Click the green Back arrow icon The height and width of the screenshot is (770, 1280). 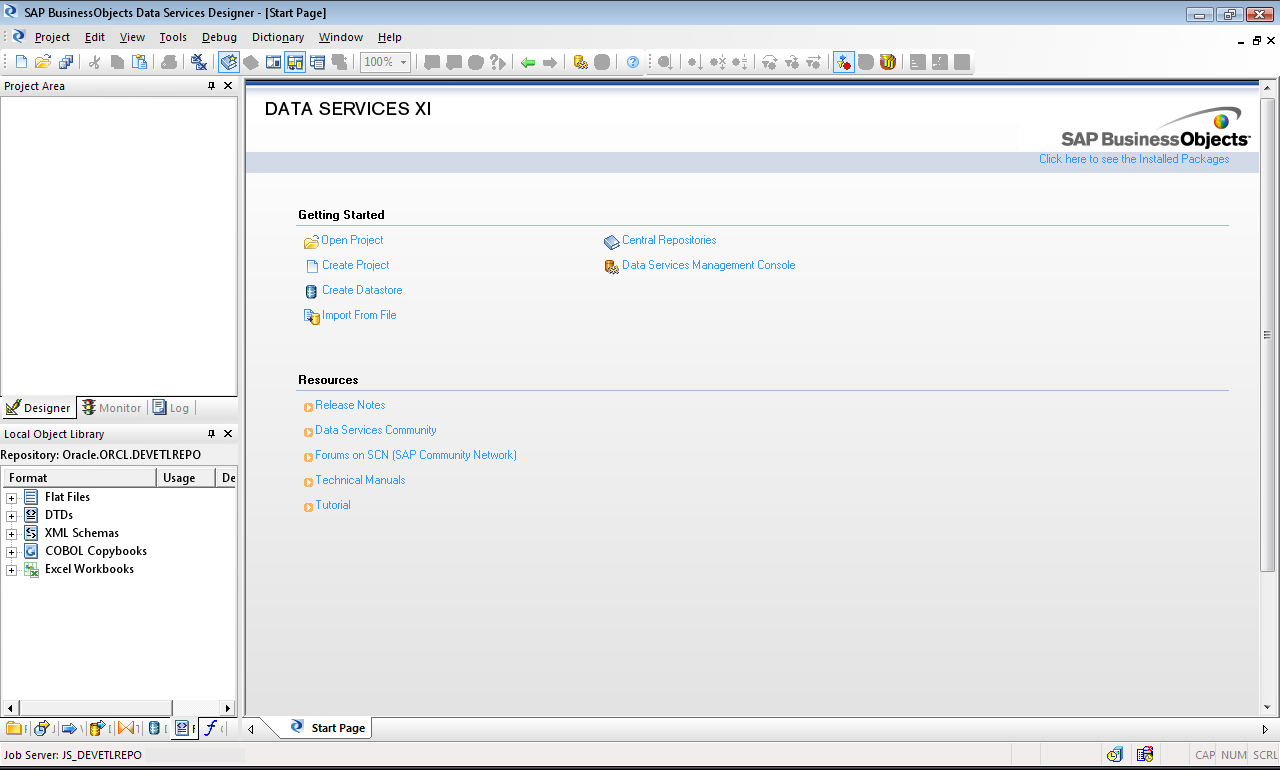coord(528,62)
